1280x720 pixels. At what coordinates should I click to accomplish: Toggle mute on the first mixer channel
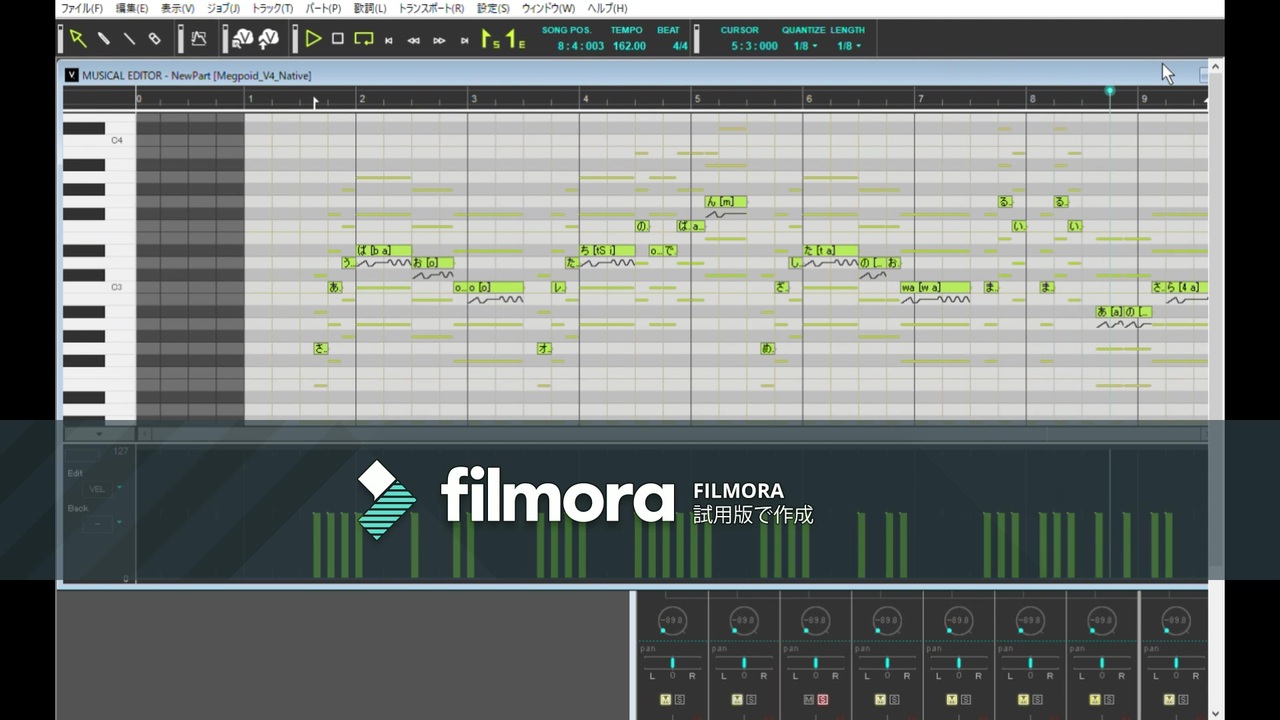click(665, 699)
